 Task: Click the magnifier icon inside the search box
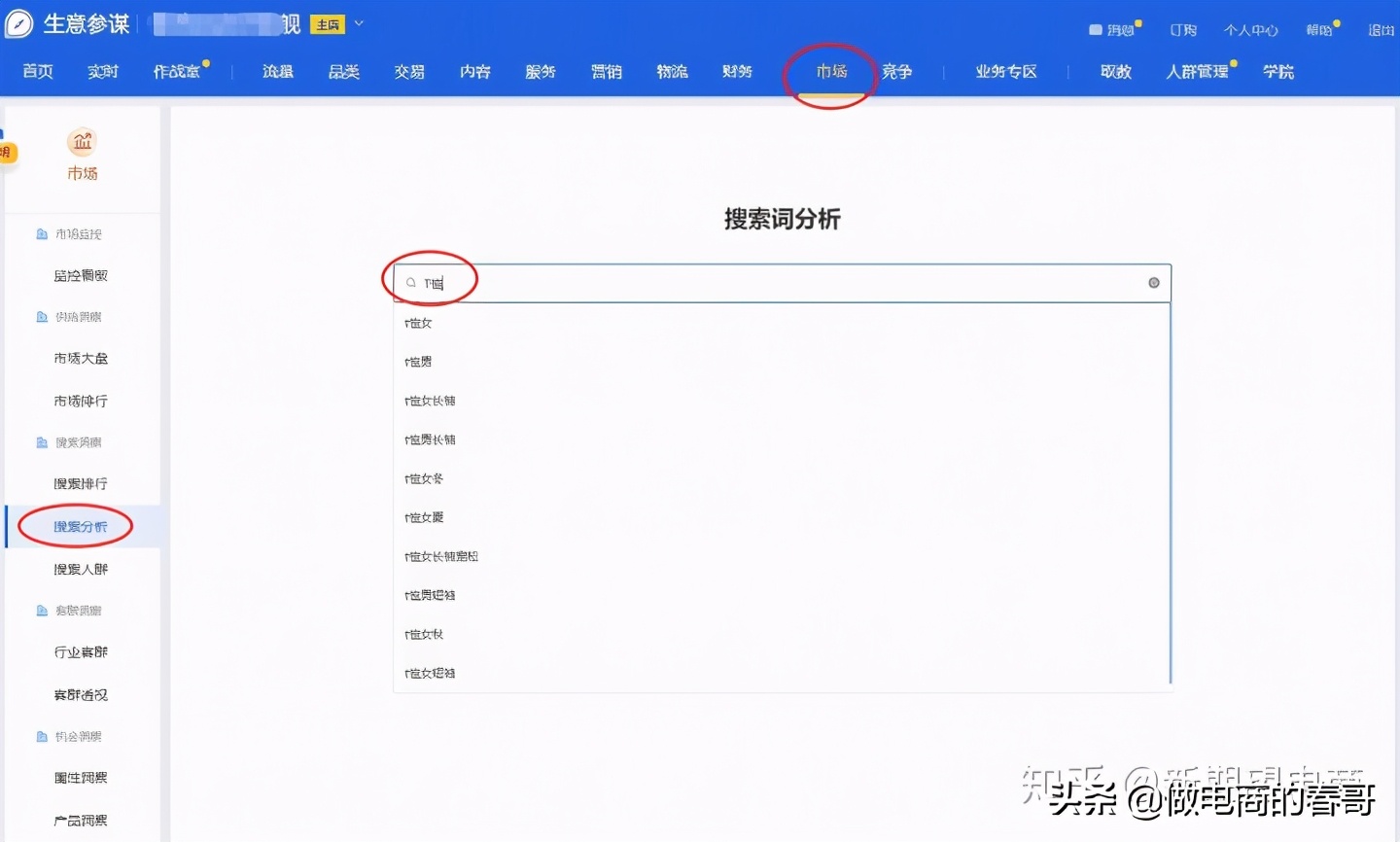tap(411, 282)
